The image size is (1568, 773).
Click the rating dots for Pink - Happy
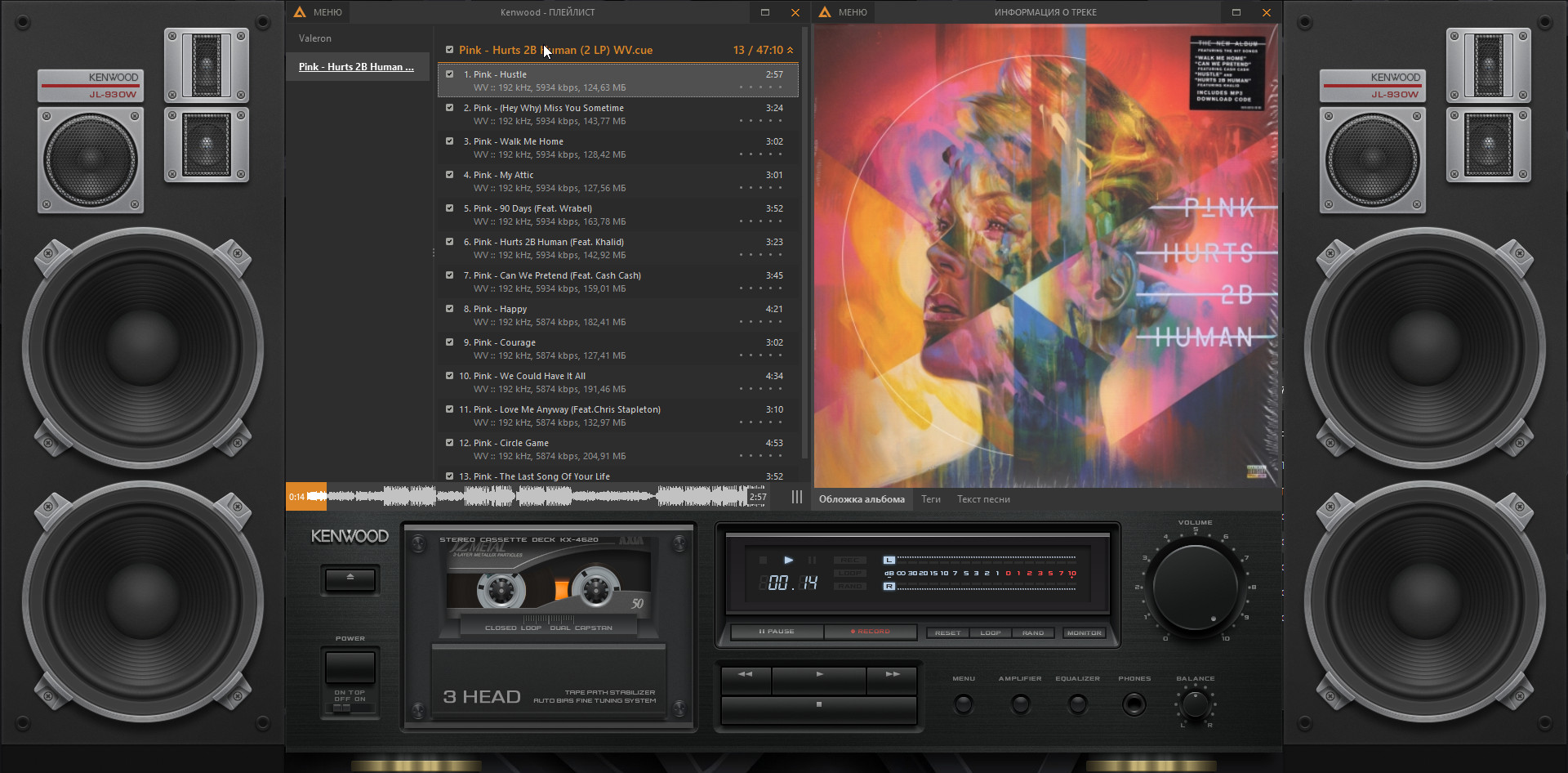[761, 322]
